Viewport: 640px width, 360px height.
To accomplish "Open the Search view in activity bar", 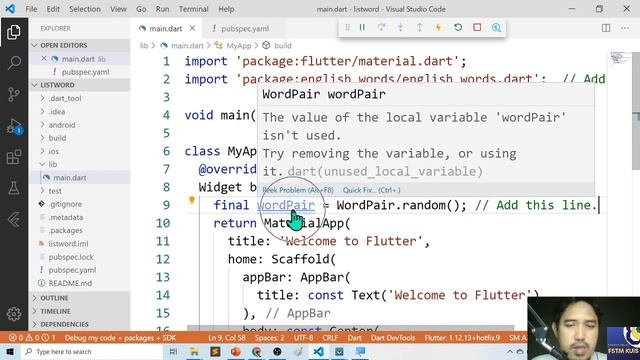I will tap(14, 63).
